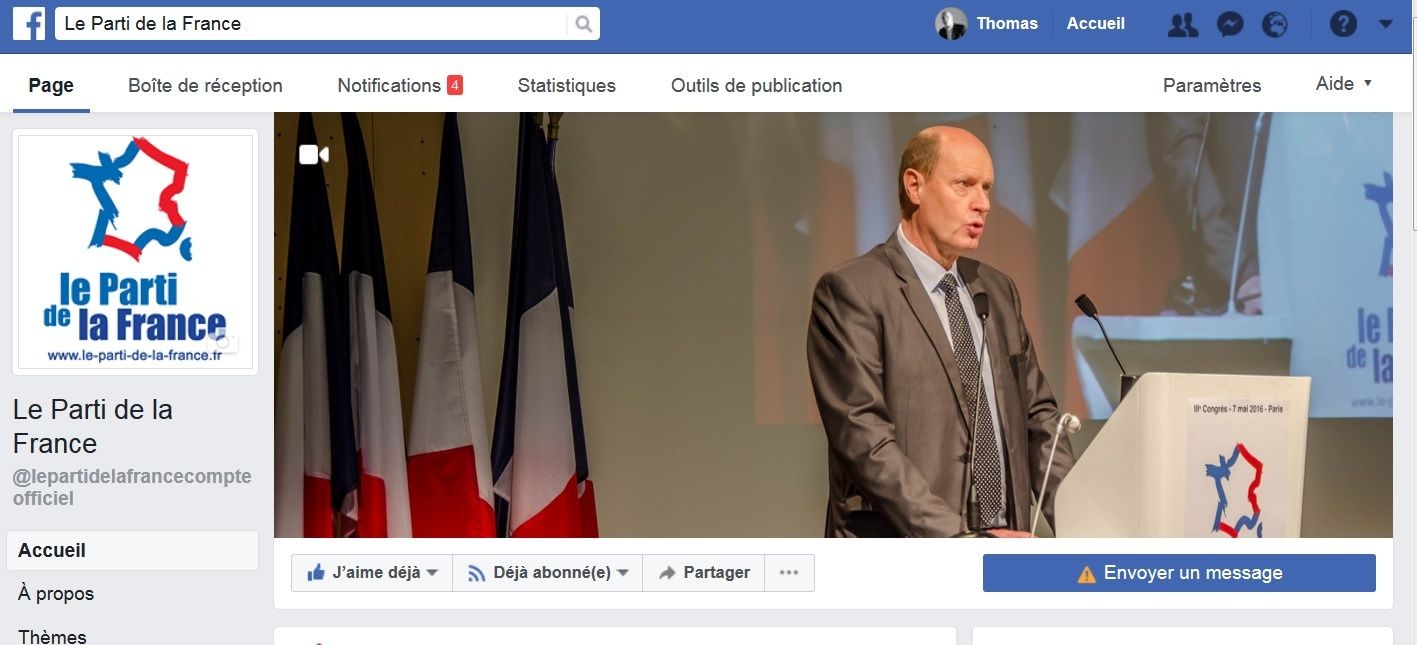Expand the account menu arrow in top bar
This screenshot has width=1417, height=645.
(x=1386, y=24)
